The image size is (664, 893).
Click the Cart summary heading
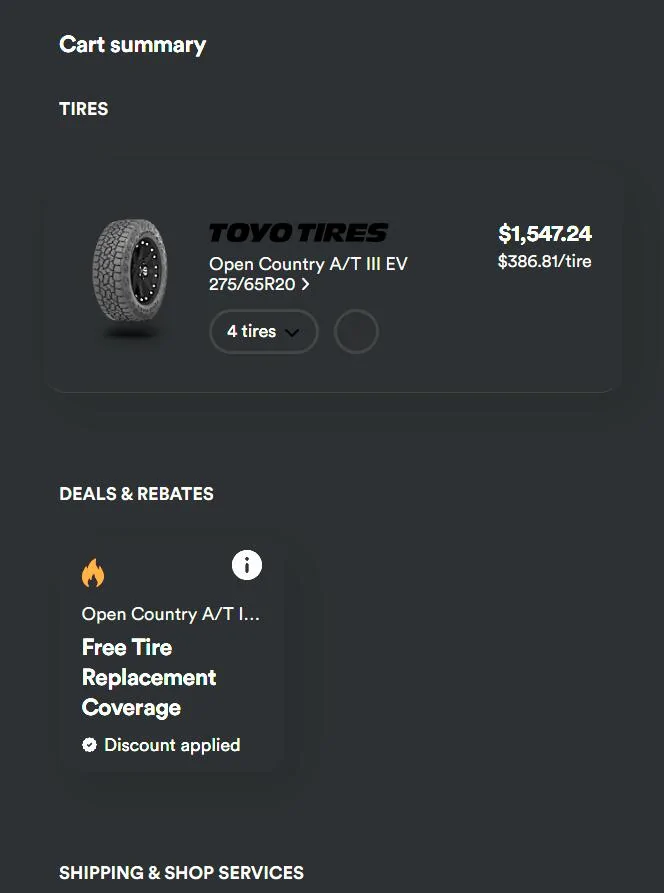132,45
